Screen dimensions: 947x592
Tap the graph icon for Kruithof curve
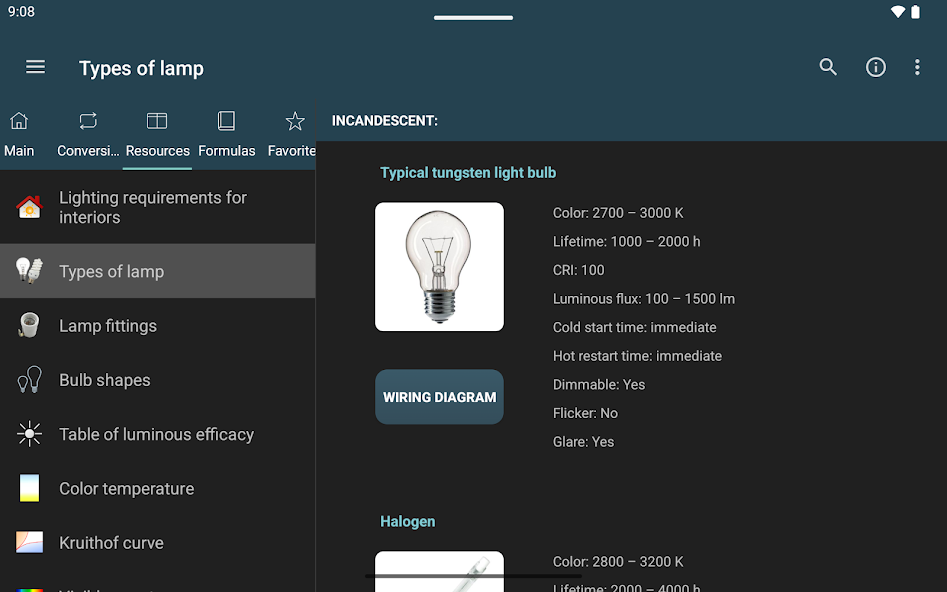pyautogui.click(x=29, y=542)
